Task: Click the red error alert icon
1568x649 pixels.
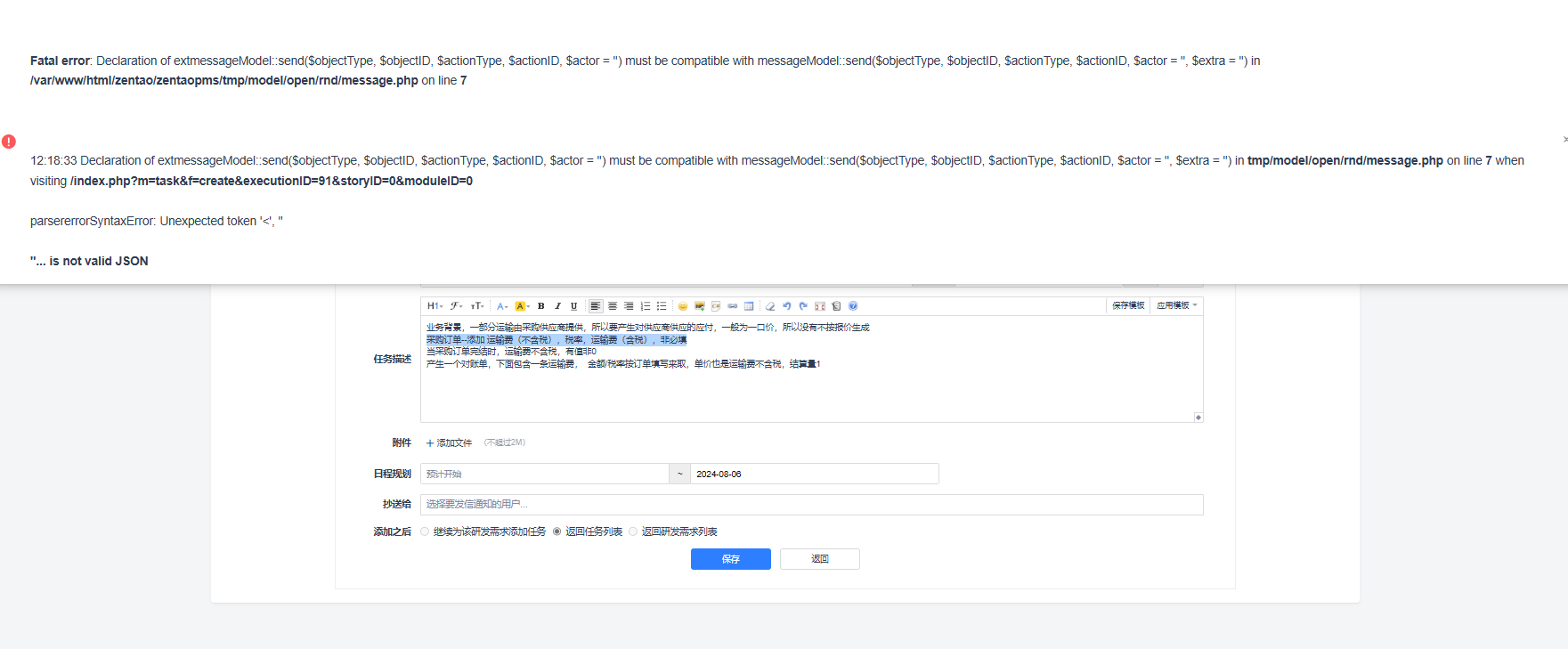Action: tap(9, 142)
